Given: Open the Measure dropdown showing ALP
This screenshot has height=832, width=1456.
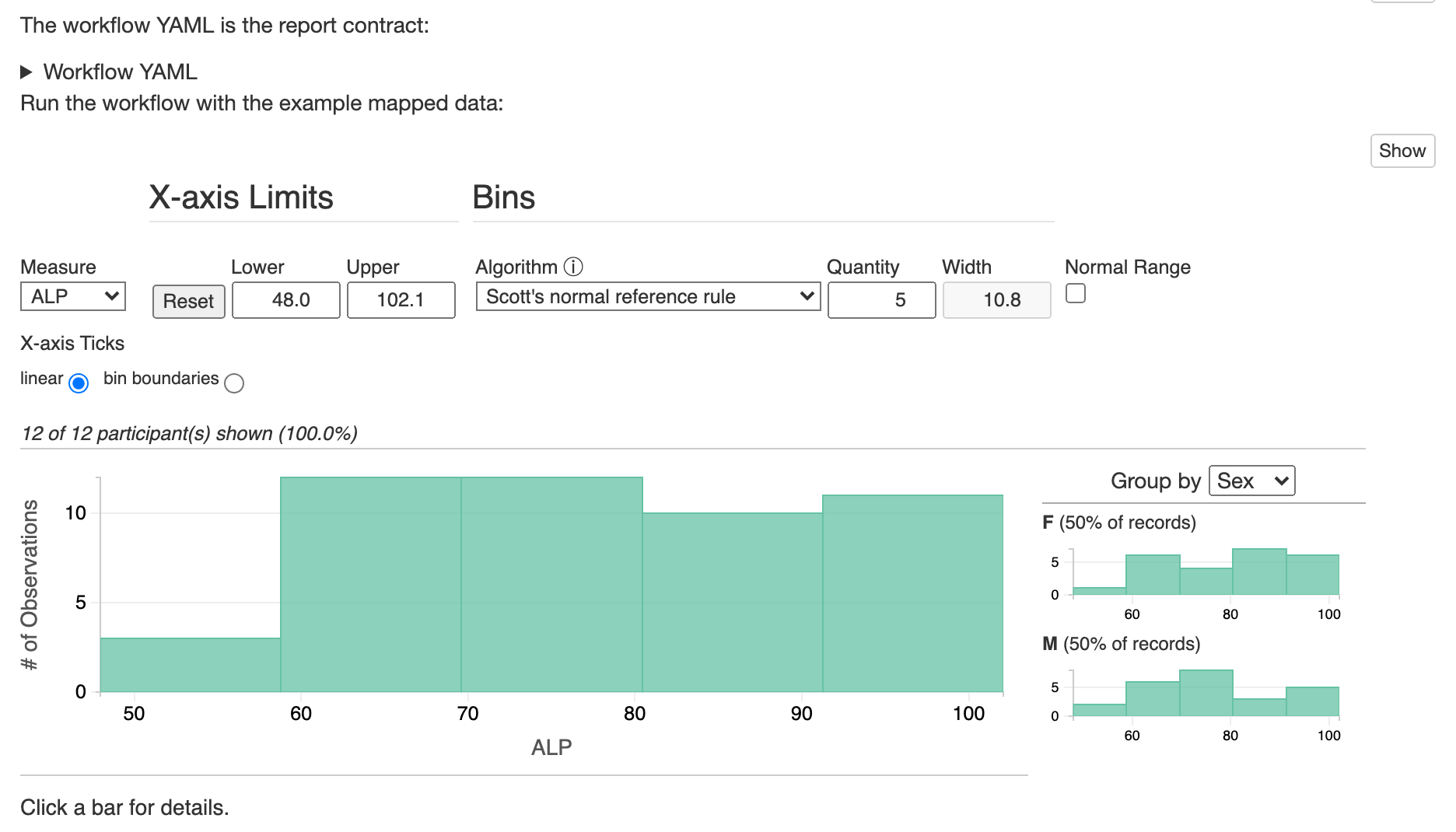Looking at the screenshot, I should [73, 296].
